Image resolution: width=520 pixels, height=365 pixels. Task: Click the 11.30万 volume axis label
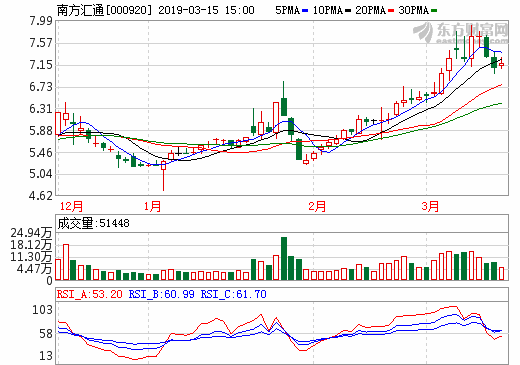pyautogui.click(x=31, y=257)
